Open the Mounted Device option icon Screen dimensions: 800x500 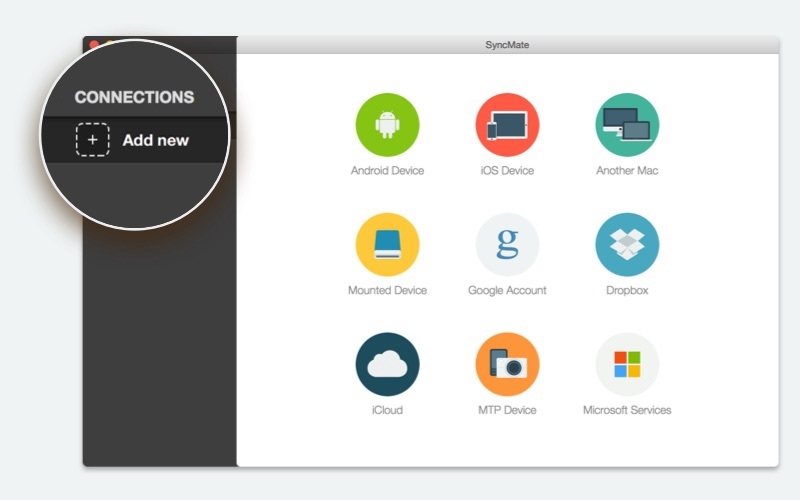pyautogui.click(x=387, y=244)
